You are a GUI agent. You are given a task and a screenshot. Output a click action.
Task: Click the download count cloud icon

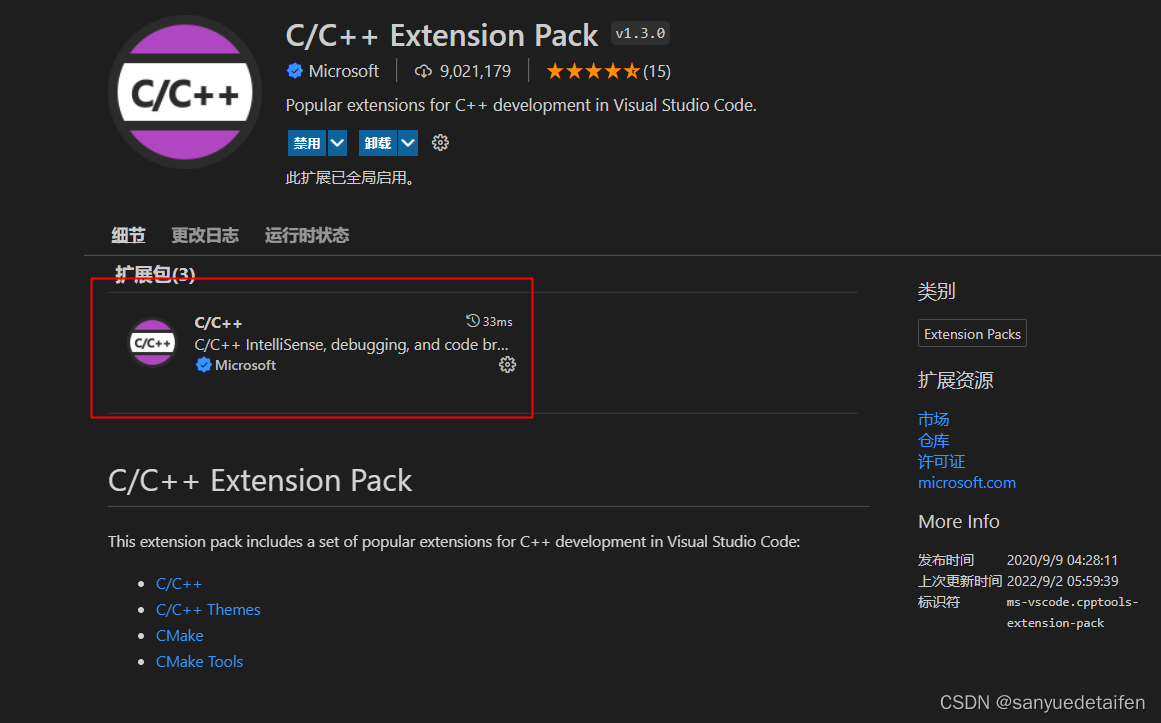pyautogui.click(x=423, y=71)
